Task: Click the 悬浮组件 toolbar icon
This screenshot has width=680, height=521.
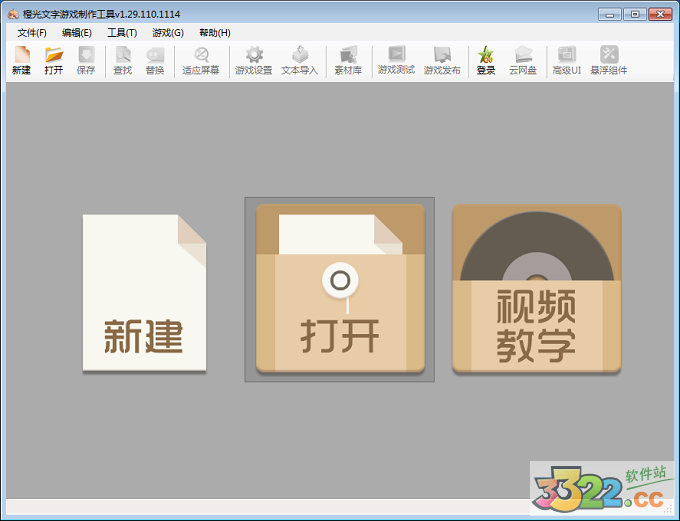Action: 609,60
